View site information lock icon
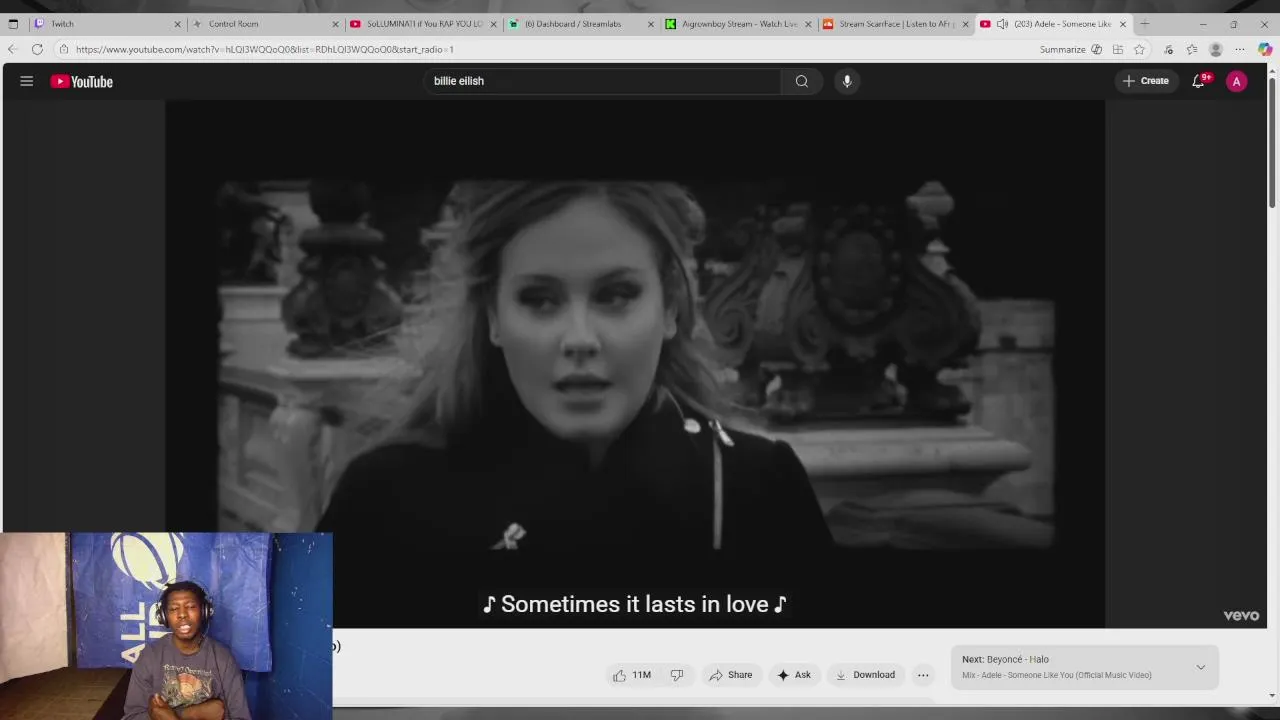 tap(63, 49)
